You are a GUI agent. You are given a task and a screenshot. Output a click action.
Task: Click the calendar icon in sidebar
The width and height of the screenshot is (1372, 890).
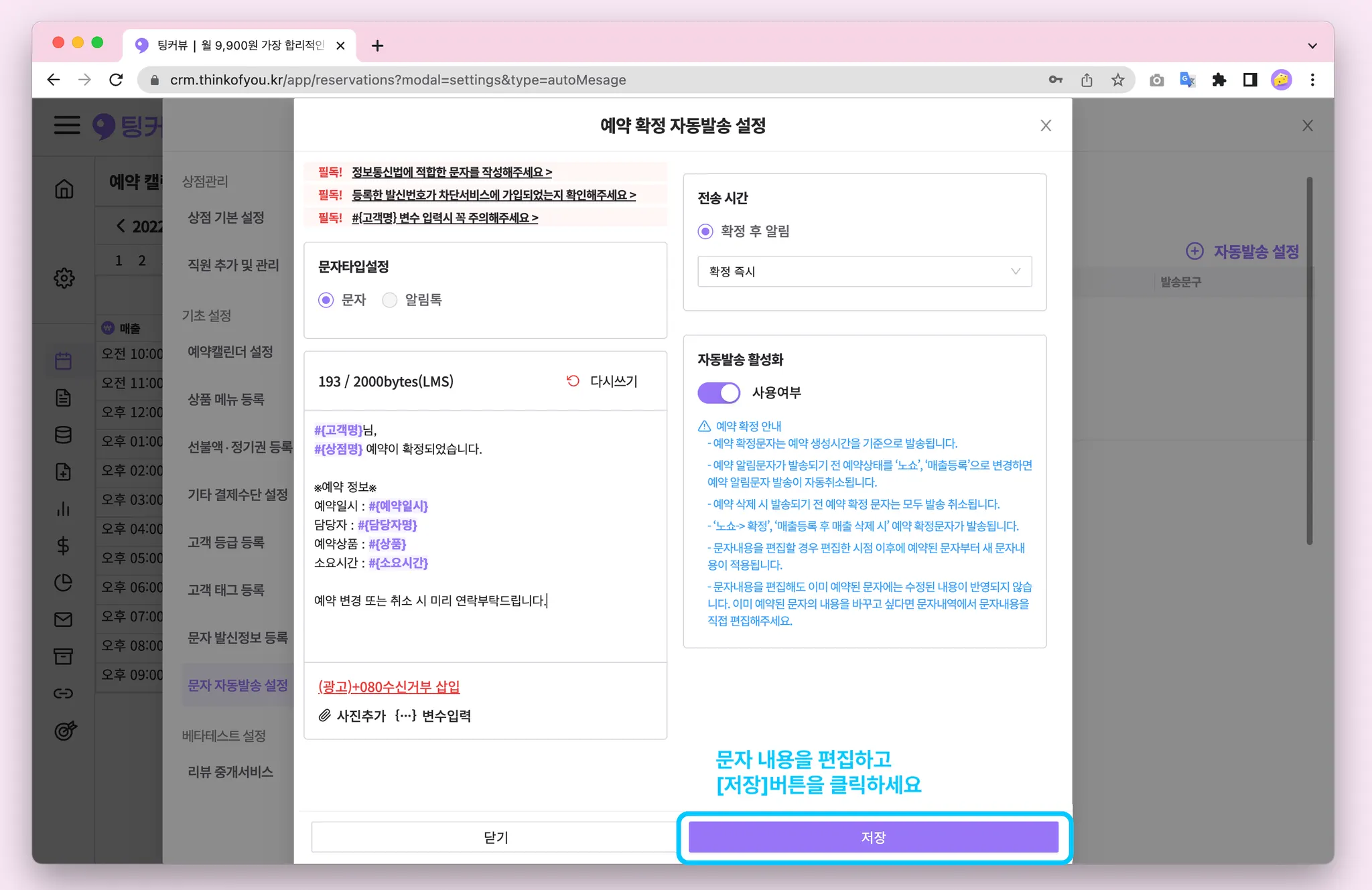[64, 362]
